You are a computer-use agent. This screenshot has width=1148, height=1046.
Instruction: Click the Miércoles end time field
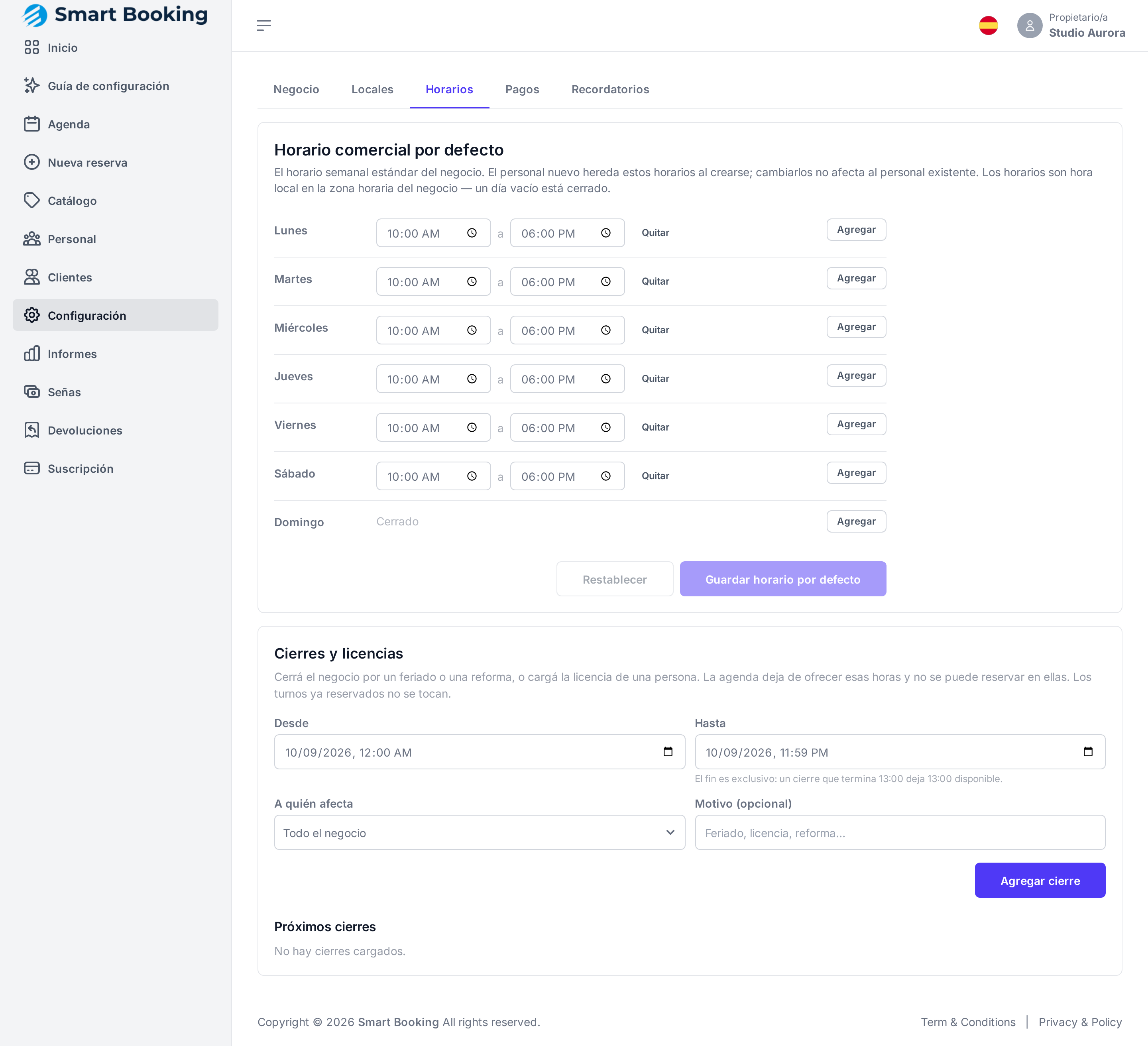click(x=567, y=330)
